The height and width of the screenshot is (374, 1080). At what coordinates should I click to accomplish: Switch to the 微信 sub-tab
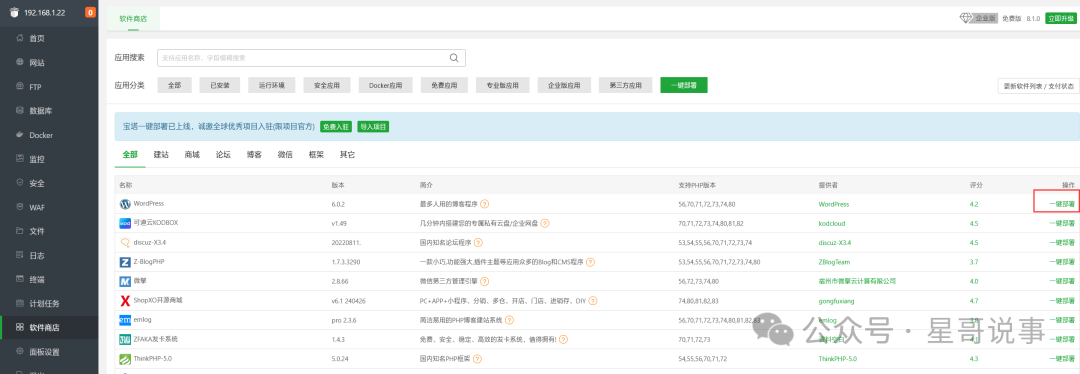coord(285,155)
